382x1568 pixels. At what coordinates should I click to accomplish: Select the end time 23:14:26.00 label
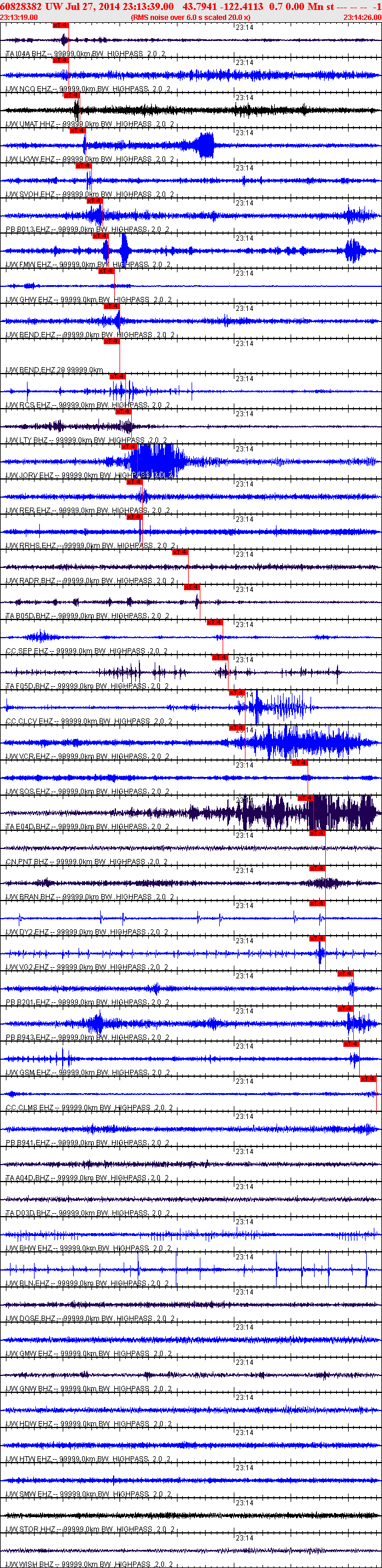coord(363,18)
